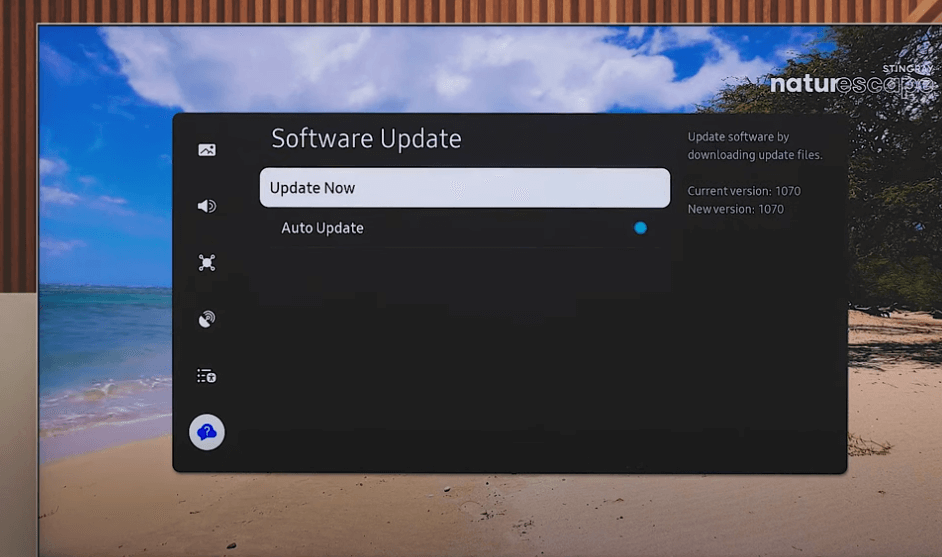Click the Software Update heading
Screen dimensions: 942x557
coord(366,139)
